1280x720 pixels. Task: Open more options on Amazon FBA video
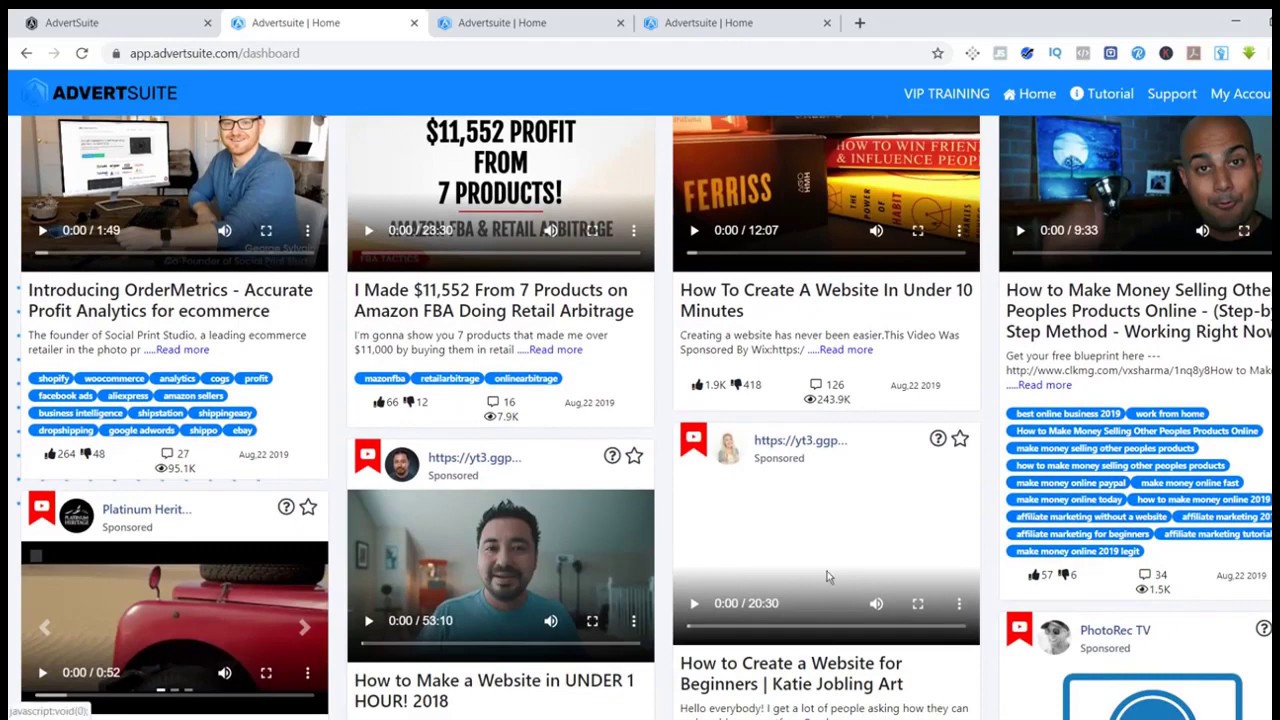pyautogui.click(x=633, y=231)
